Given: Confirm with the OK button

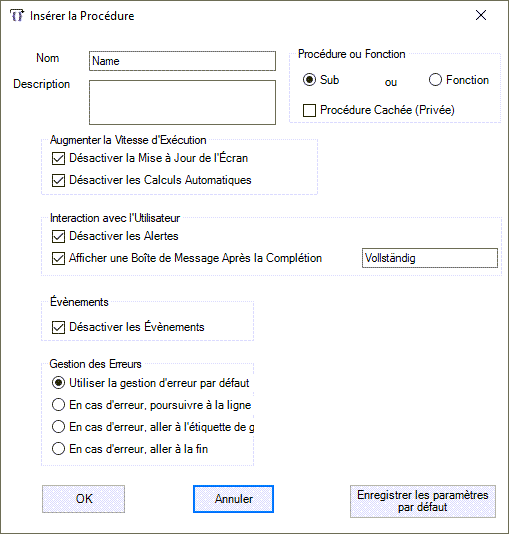Looking at the screenshot, I should [x=83, y=499].
